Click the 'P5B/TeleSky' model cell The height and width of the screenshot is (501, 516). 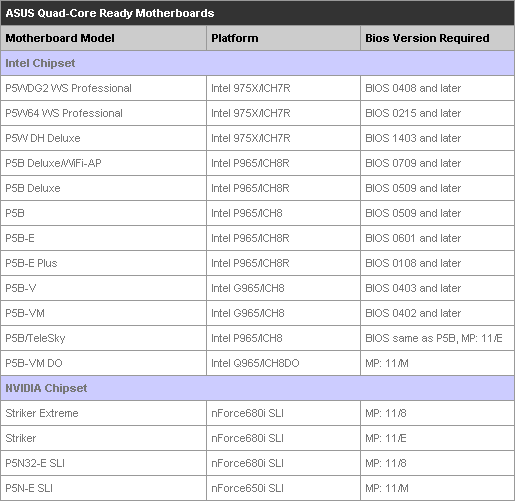[103, 338]
